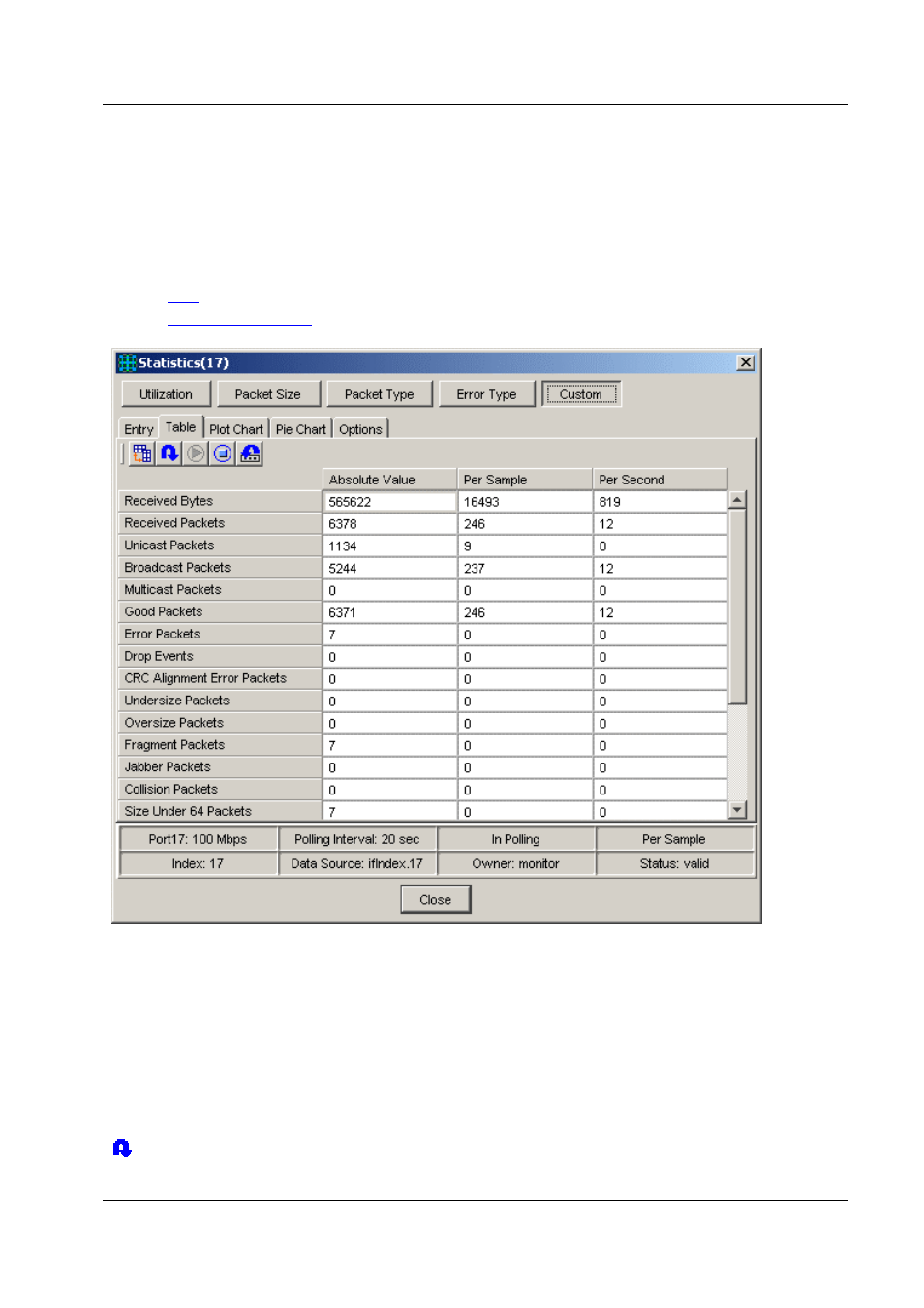
Task: Go to the Options tab
Action: [360, 429]
